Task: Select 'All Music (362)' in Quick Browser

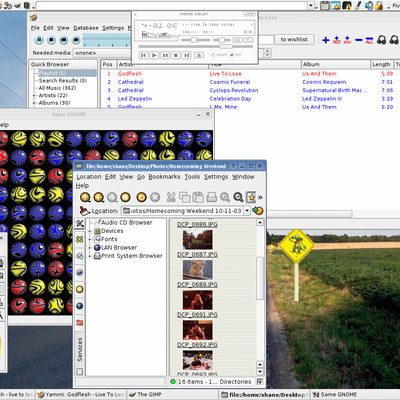Action: point(57,88)
